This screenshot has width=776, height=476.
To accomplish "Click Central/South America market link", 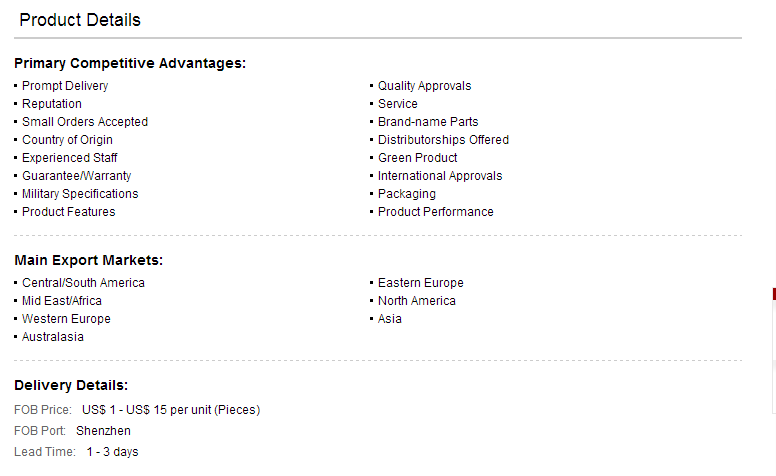I will pyautogui.click(x=83, y=283).
